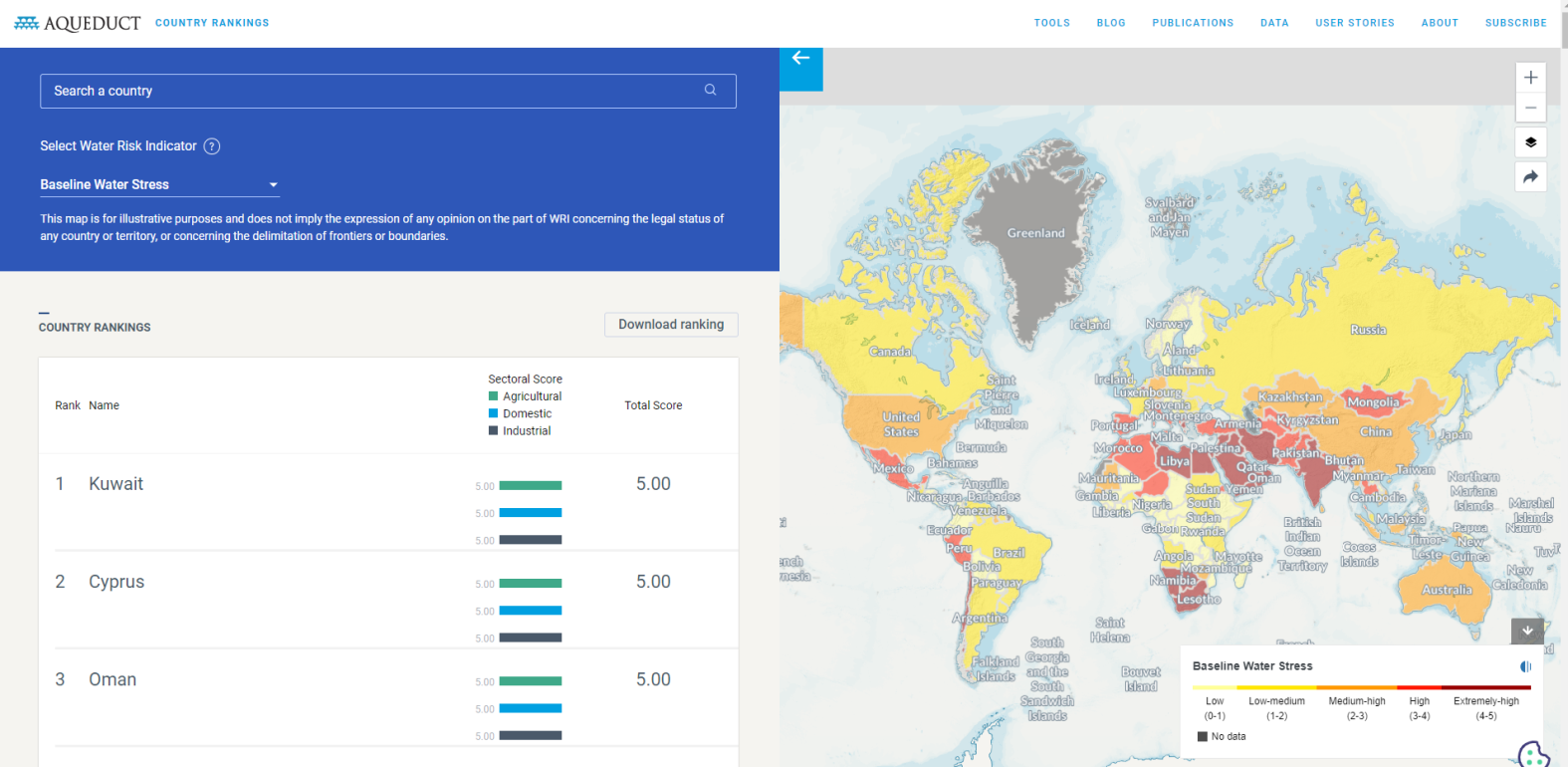Image resolution: width=1568 pixels, height=767 pixels.
Task: Zoom in on the map
Action: (1530, 78)
